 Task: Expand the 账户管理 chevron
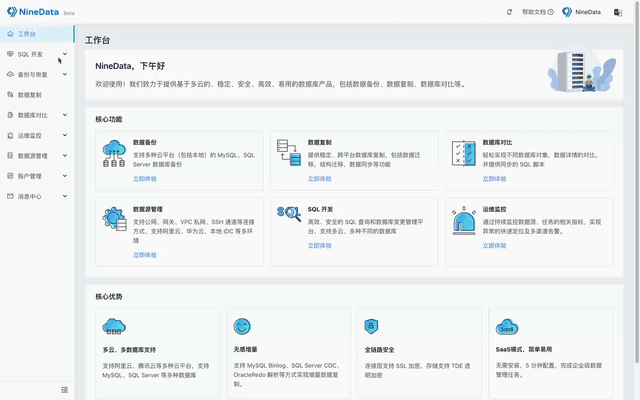(65, 176)
